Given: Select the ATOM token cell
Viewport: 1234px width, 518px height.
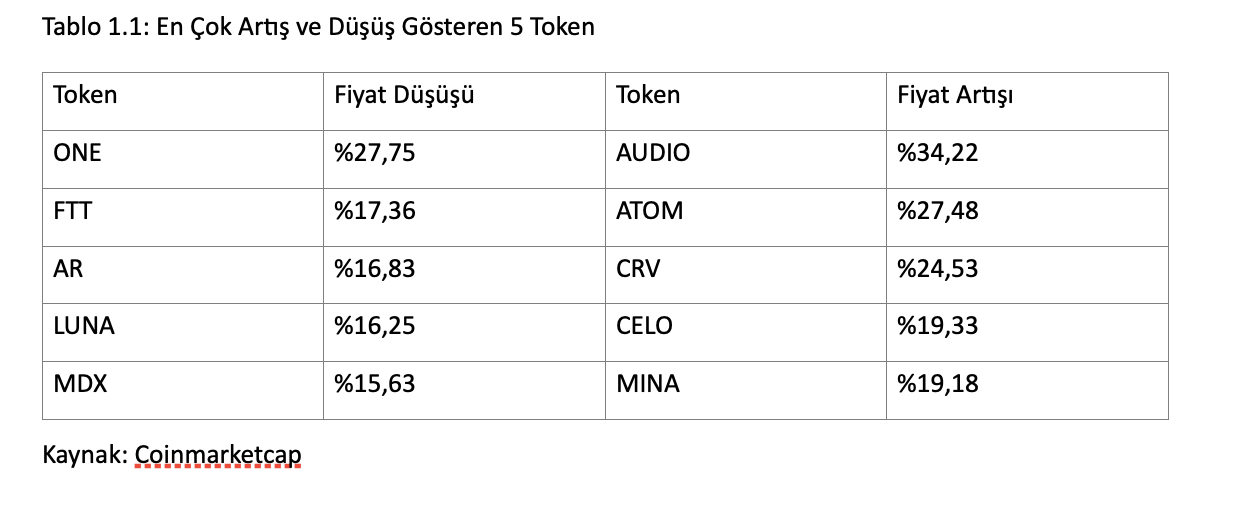Looking at the screenshot, I should (x=746, y=217).
